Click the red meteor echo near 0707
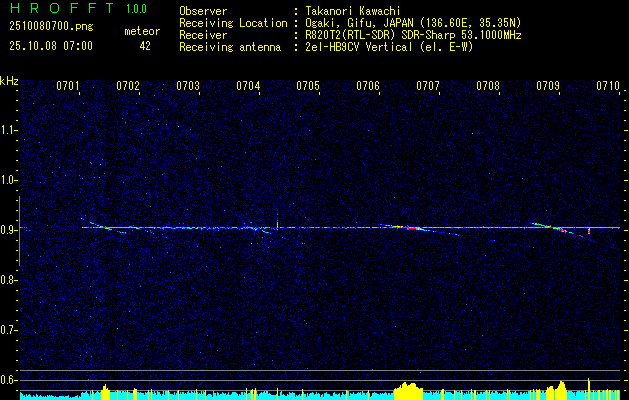Image resolution: width=629 pixels, height=400 pixels. coord(408,228)
